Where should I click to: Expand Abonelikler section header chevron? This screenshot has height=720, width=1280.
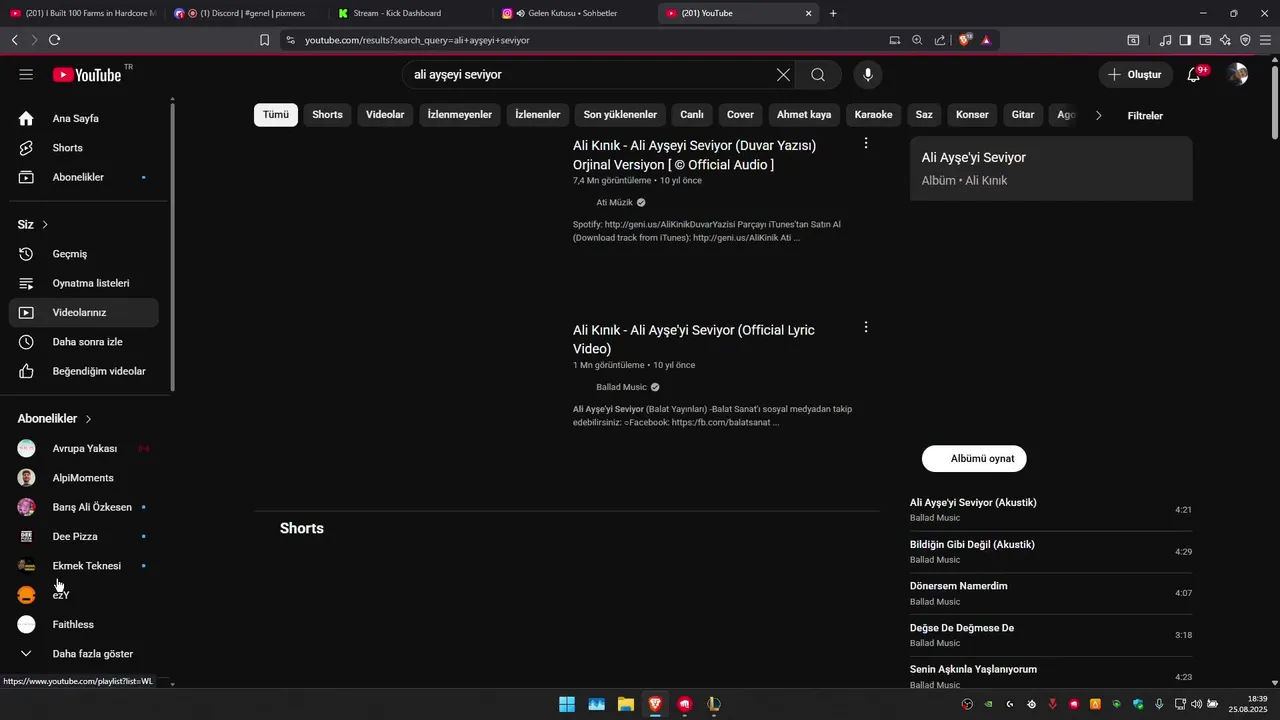(88, 419)
